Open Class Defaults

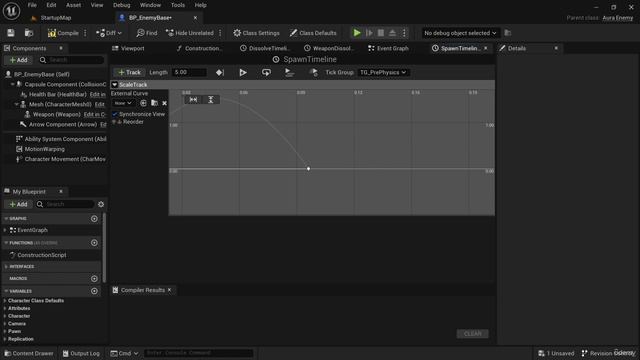313,33
